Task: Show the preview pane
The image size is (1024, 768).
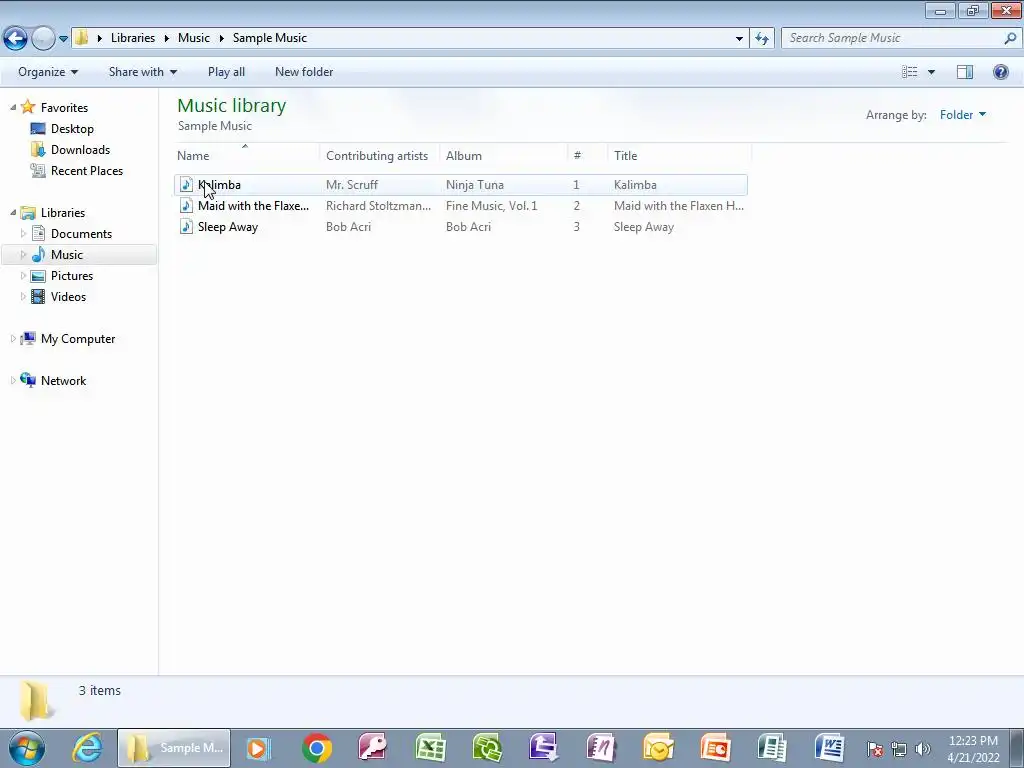Action: [965, 72]
